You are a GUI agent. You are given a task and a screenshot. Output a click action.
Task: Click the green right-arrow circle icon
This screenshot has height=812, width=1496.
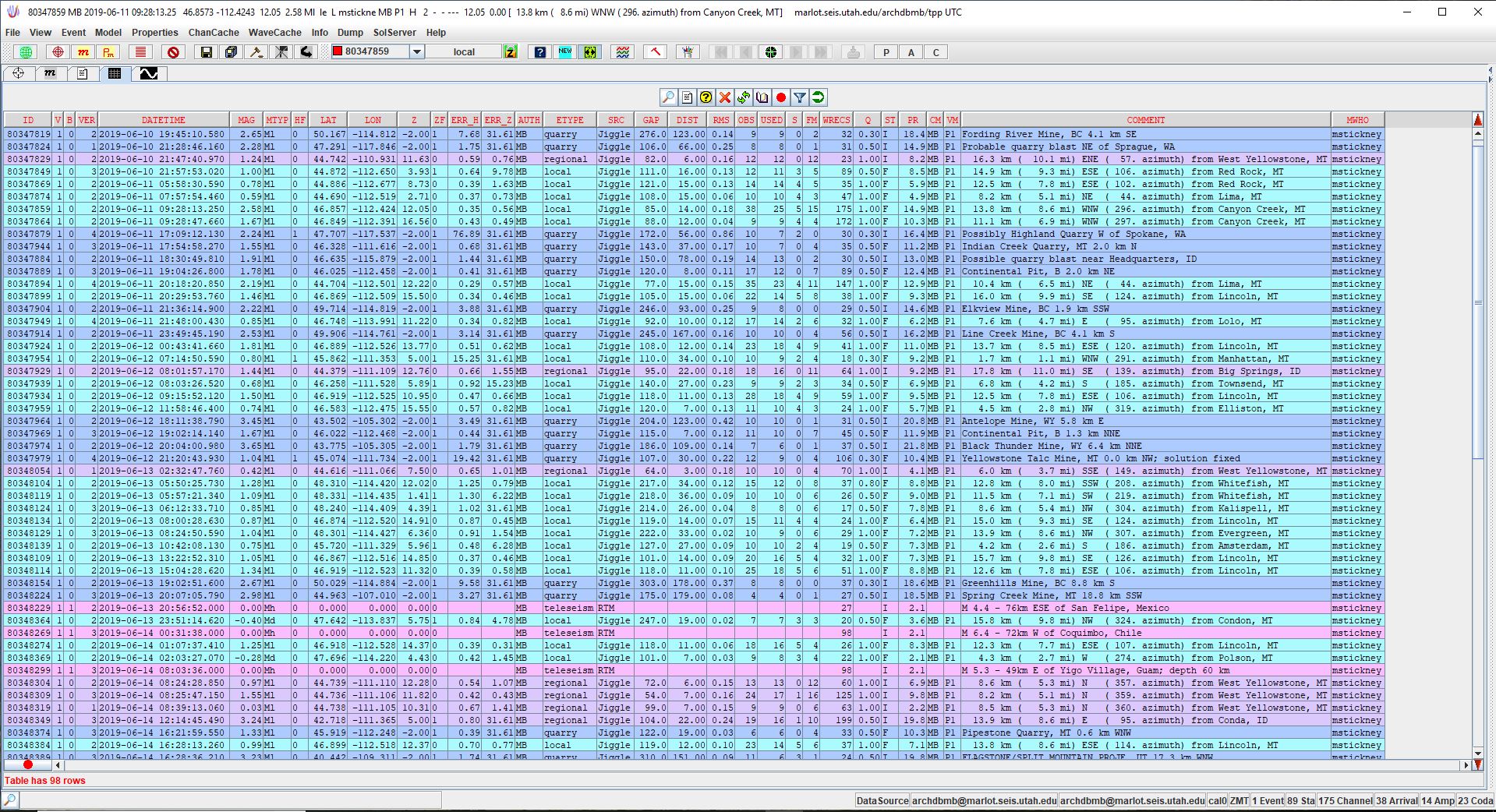(x=818, y=97)
